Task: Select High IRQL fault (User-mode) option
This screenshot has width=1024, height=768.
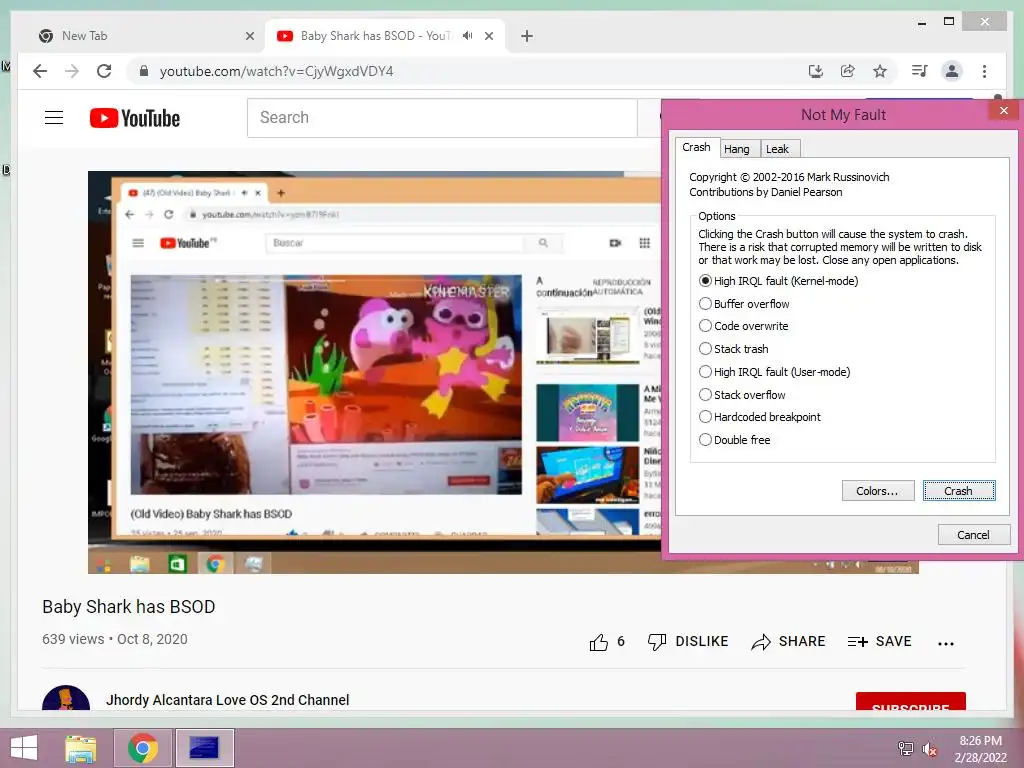Action: tap(775, 372)
